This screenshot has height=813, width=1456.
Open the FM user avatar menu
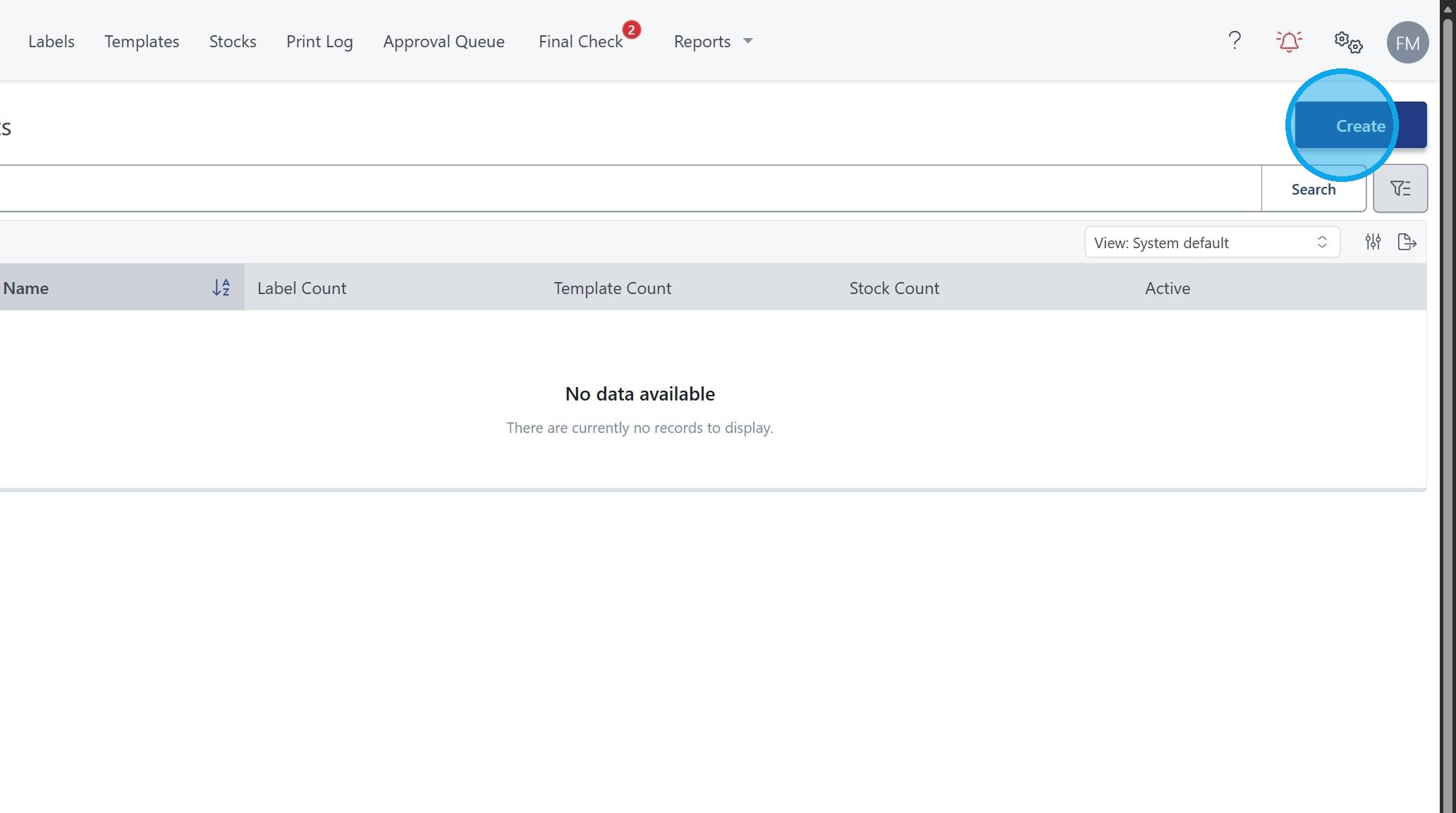point(1407,43)
